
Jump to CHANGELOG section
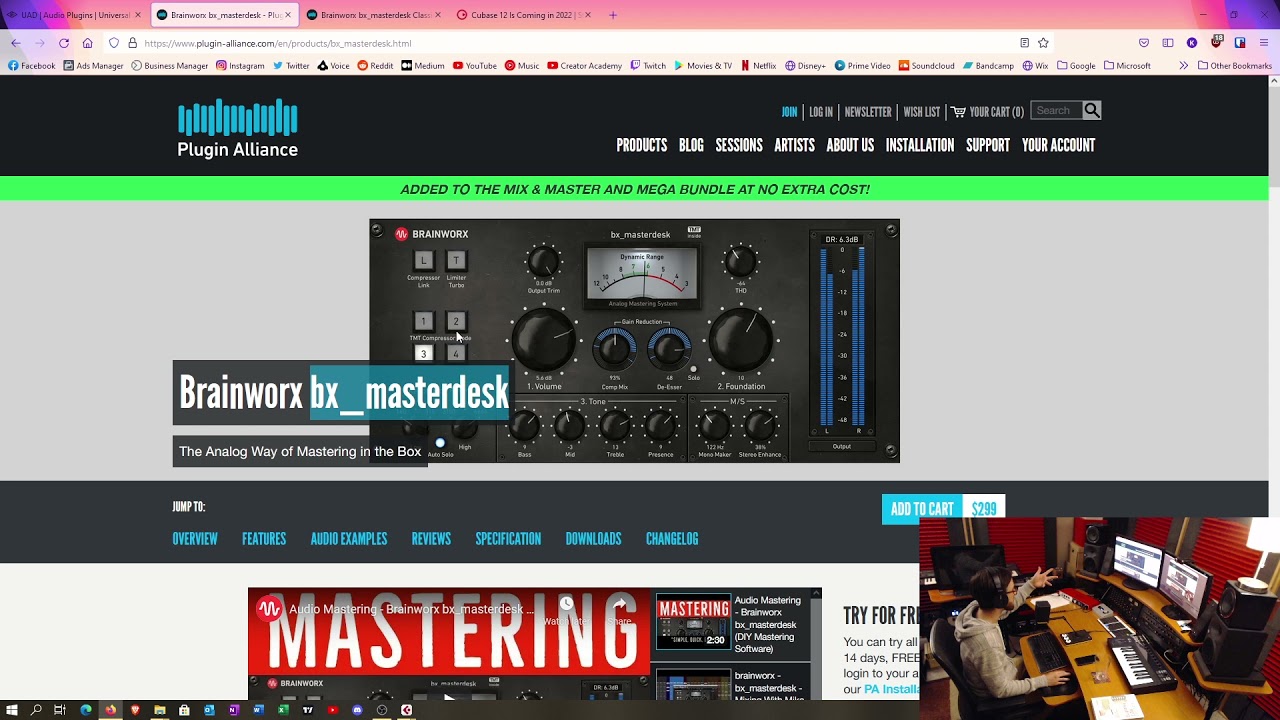[672, 539]
